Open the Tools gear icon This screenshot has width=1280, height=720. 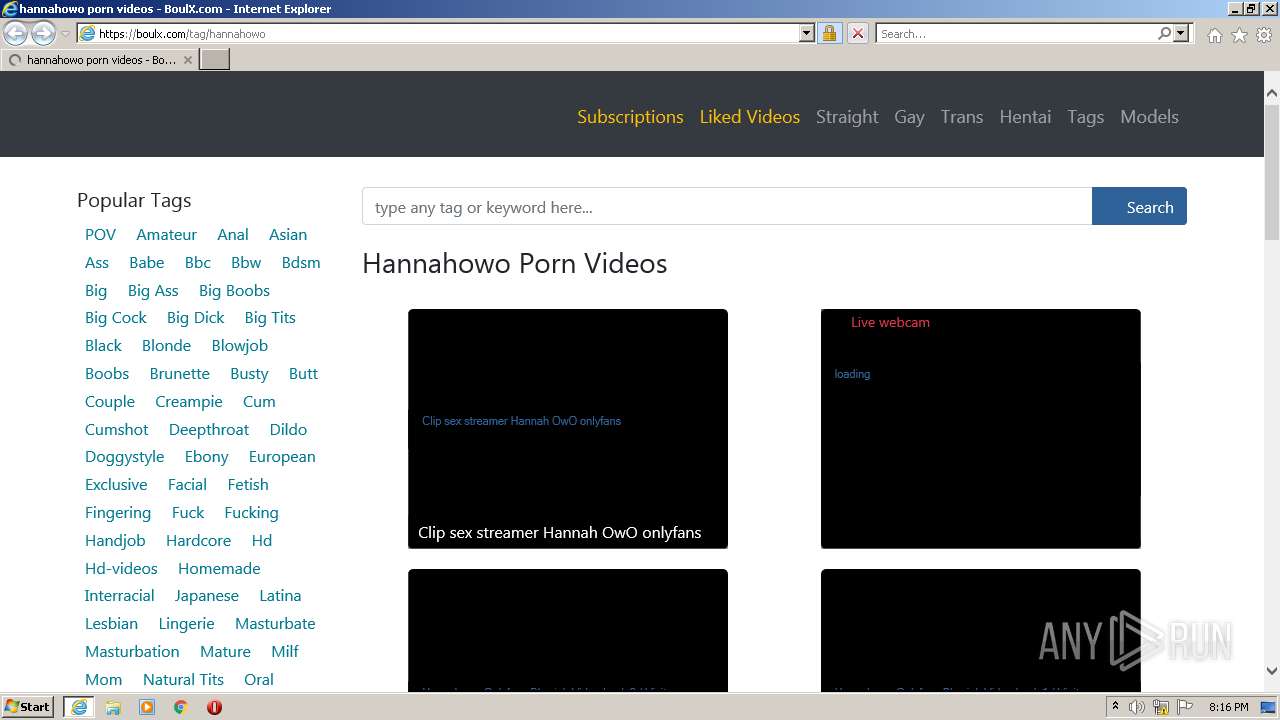pyautogui.click(x=1264, y=35)
